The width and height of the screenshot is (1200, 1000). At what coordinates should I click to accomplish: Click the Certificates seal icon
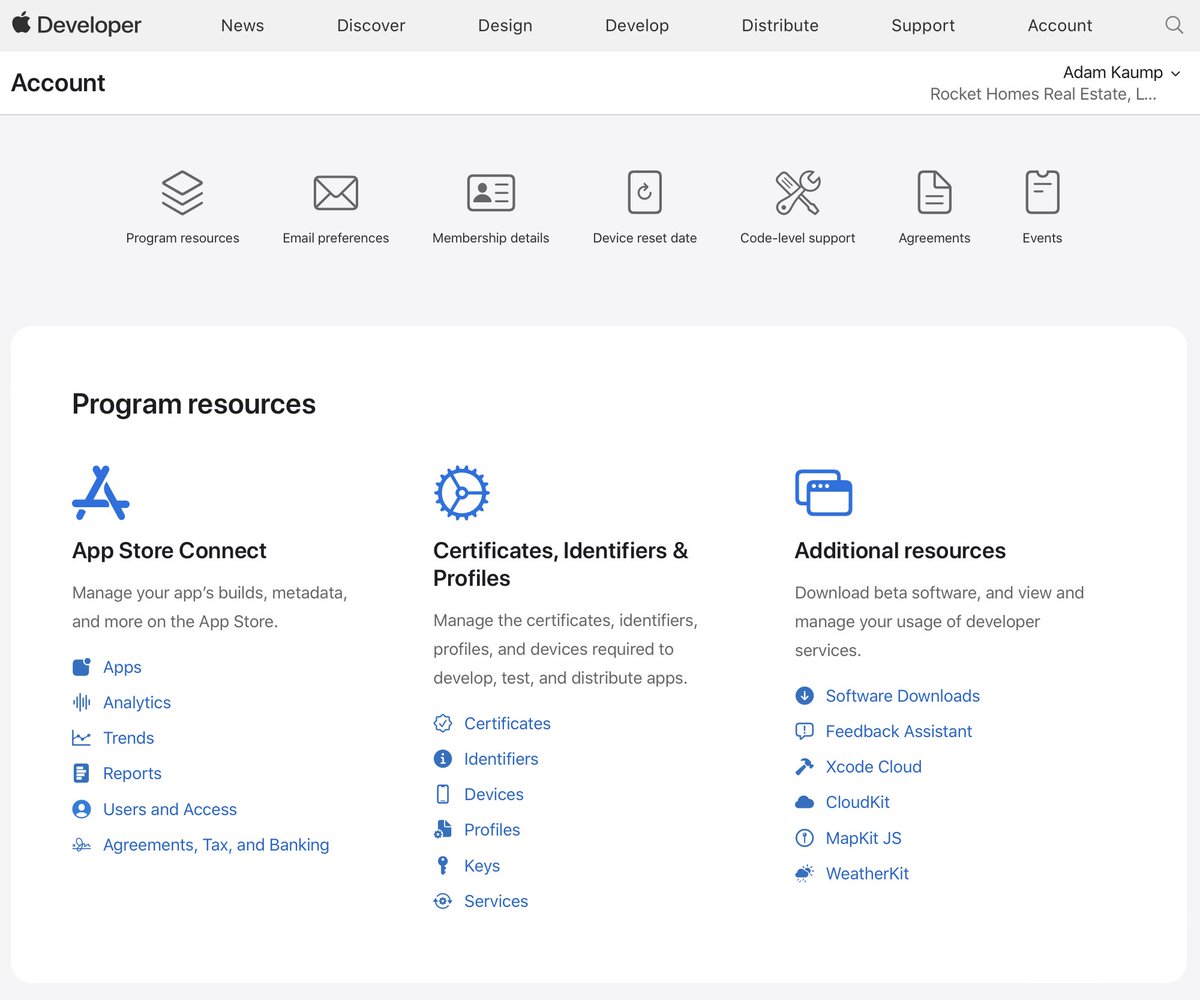coord(443,723)
